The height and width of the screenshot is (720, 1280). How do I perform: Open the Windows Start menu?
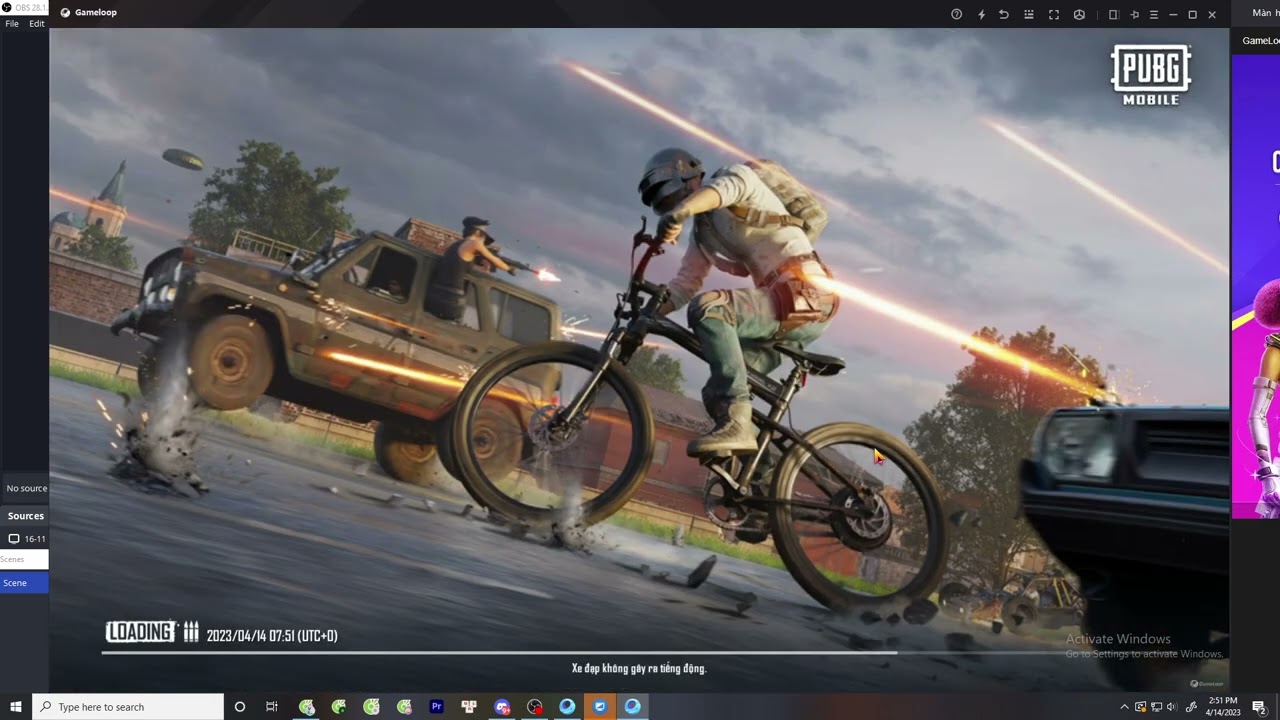point(15,707)
